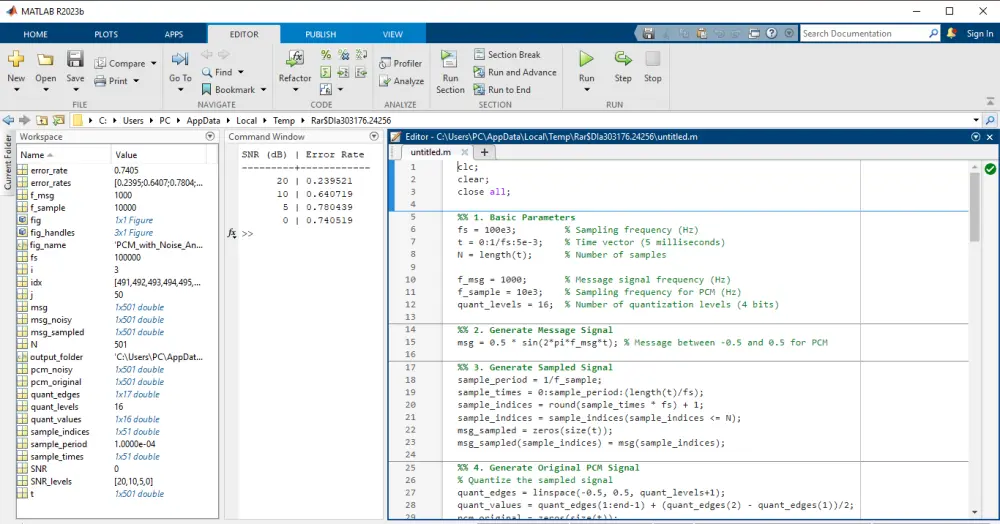1000x524 pixels.
Task: Open the Find tool
Action: click(x=217, y=72)
